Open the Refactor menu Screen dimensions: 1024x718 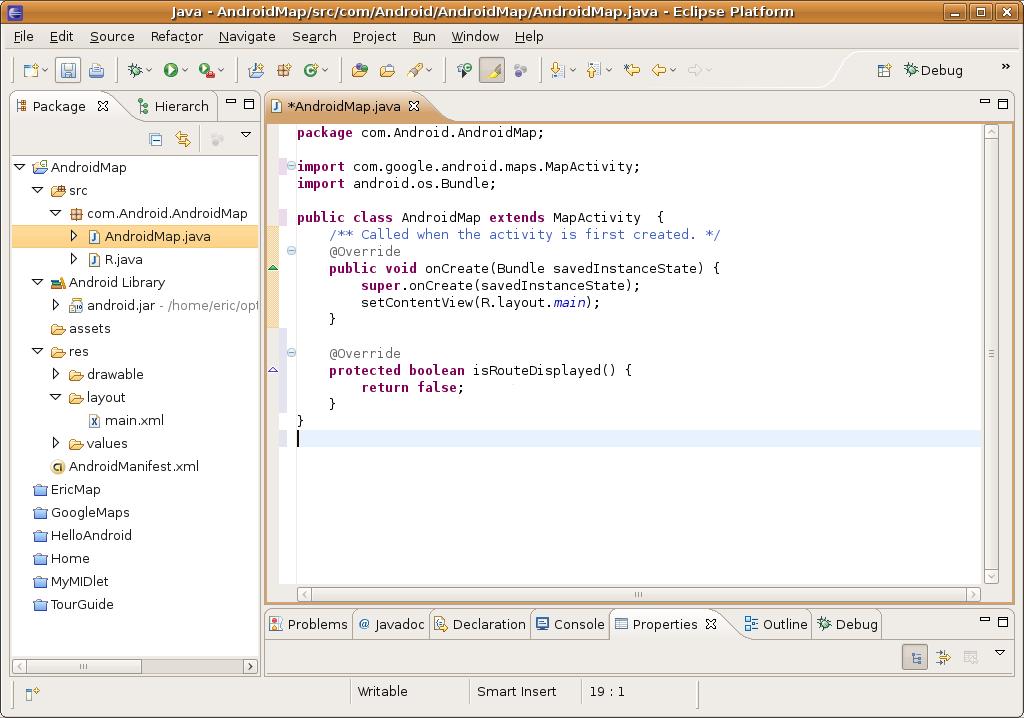coord(176,36)
